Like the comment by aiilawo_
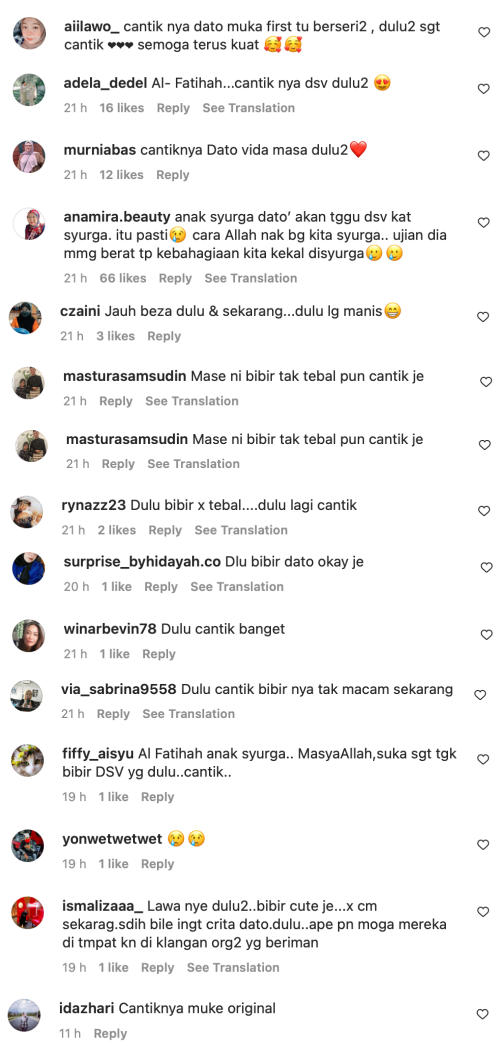500x1047 pixels. point(484,32)
